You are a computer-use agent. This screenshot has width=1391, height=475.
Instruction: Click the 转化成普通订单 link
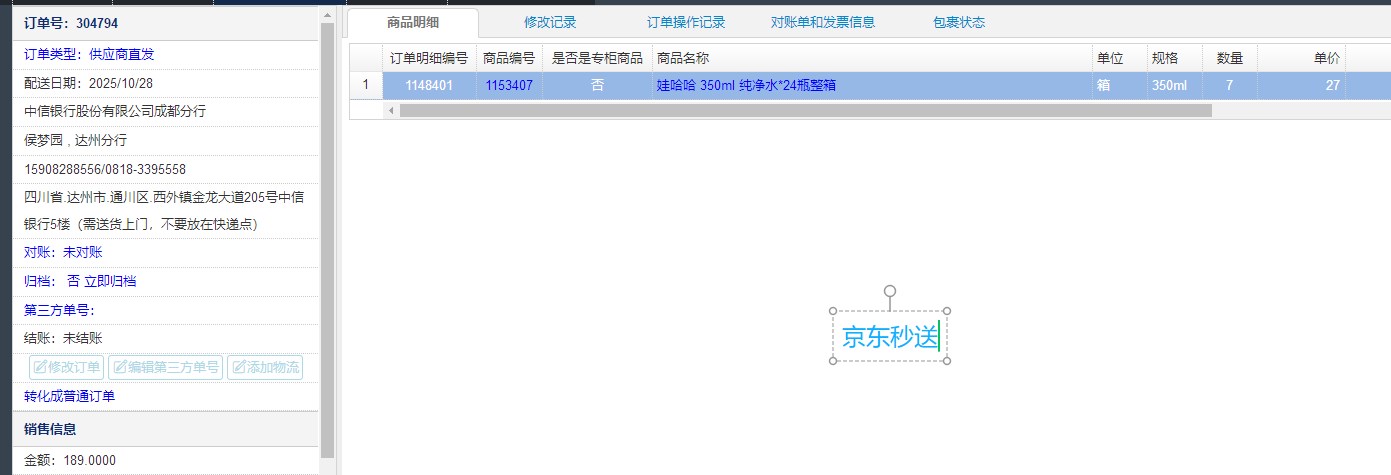[70, 396]
